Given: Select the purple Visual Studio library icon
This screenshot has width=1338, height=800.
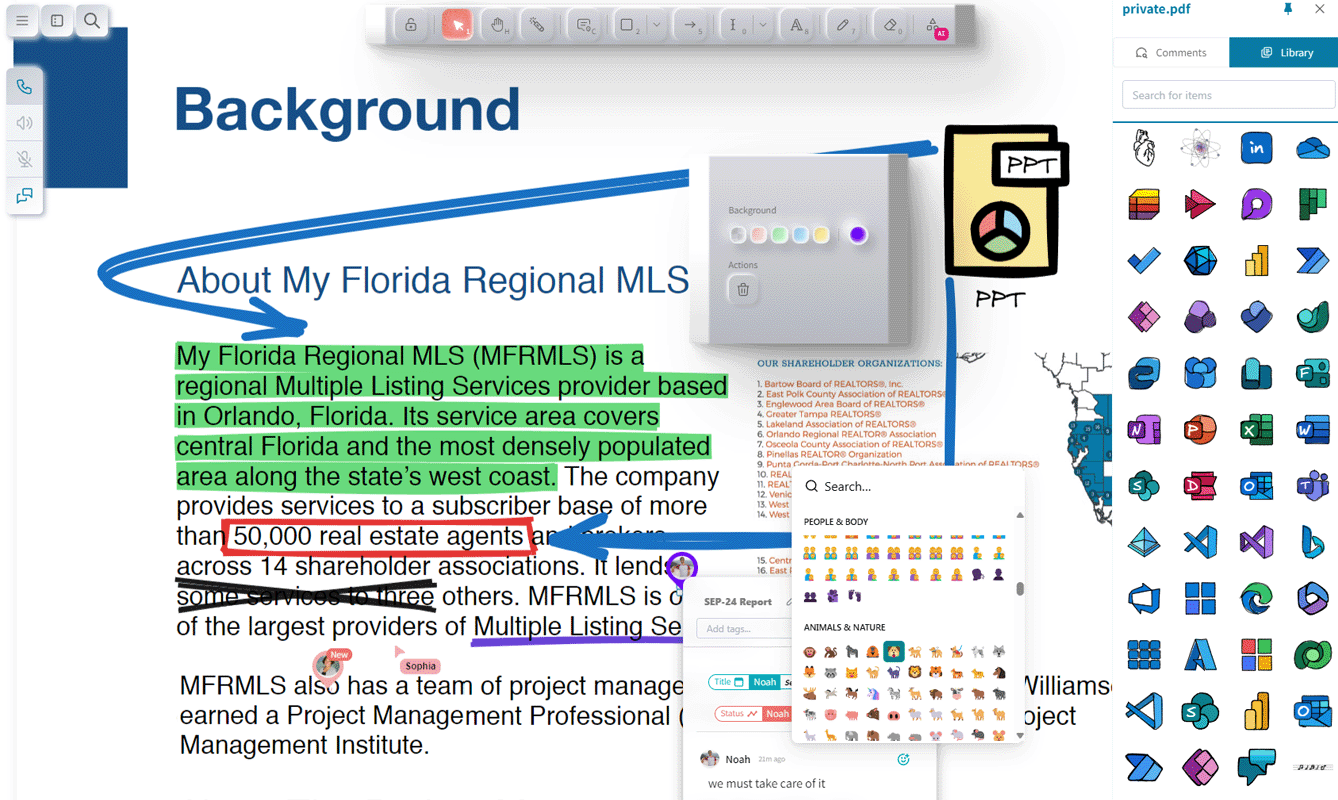Looking at the screenshot, I should 1257,542.
